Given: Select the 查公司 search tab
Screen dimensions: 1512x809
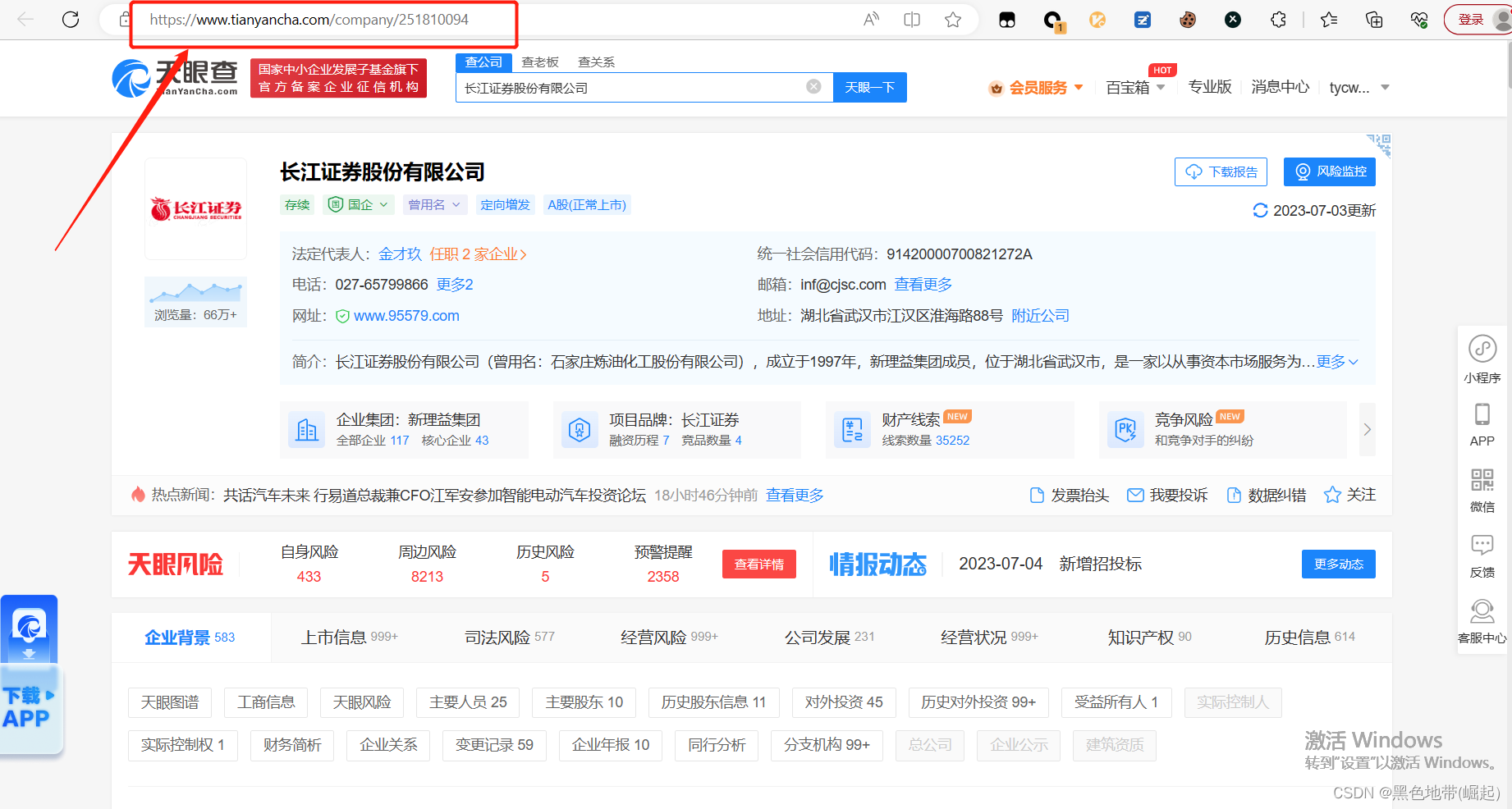Looking at the screenshot, I should [483, 62].
